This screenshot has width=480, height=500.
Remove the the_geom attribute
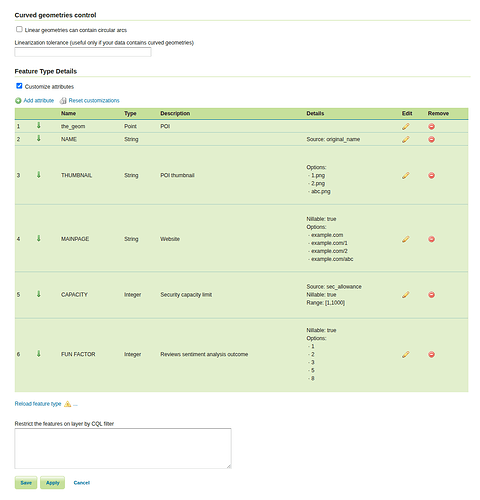(x=431, y=126)
